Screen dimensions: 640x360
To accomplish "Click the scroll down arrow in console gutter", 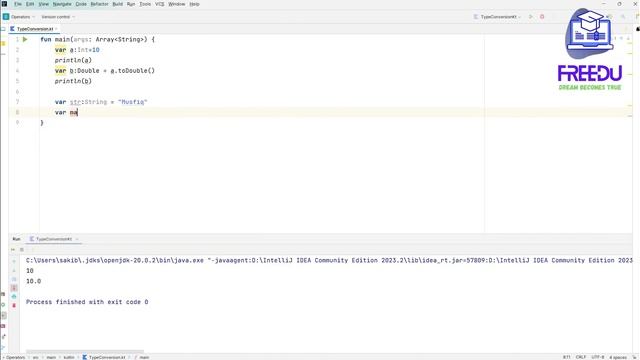I will click(14, 270).
